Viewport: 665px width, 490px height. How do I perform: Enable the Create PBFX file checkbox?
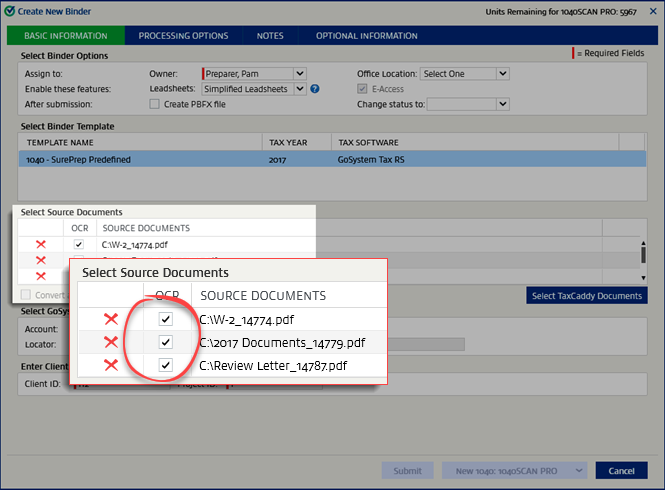point(154,104)
